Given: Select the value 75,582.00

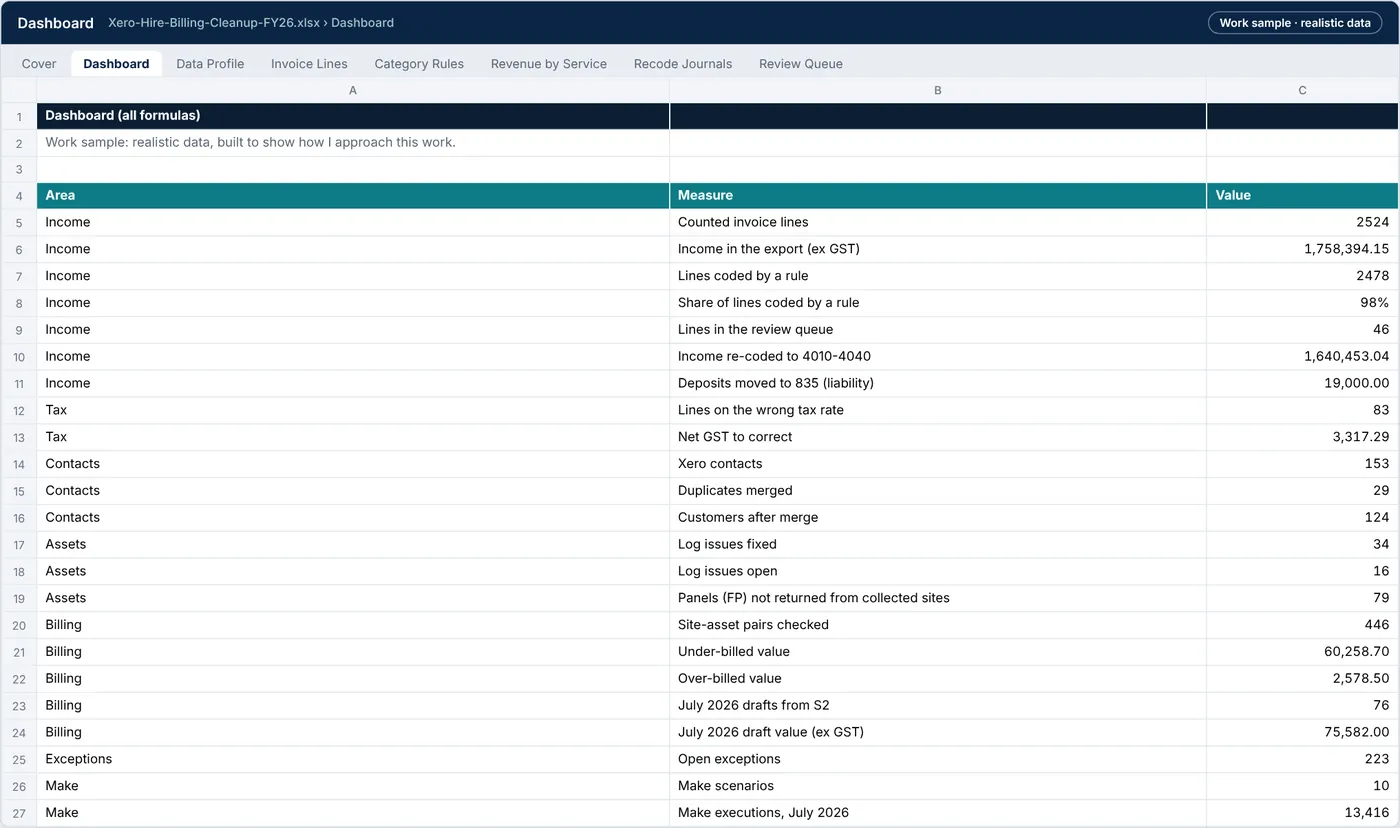Looking at the screenshot, I should [x=1303, y=732].
